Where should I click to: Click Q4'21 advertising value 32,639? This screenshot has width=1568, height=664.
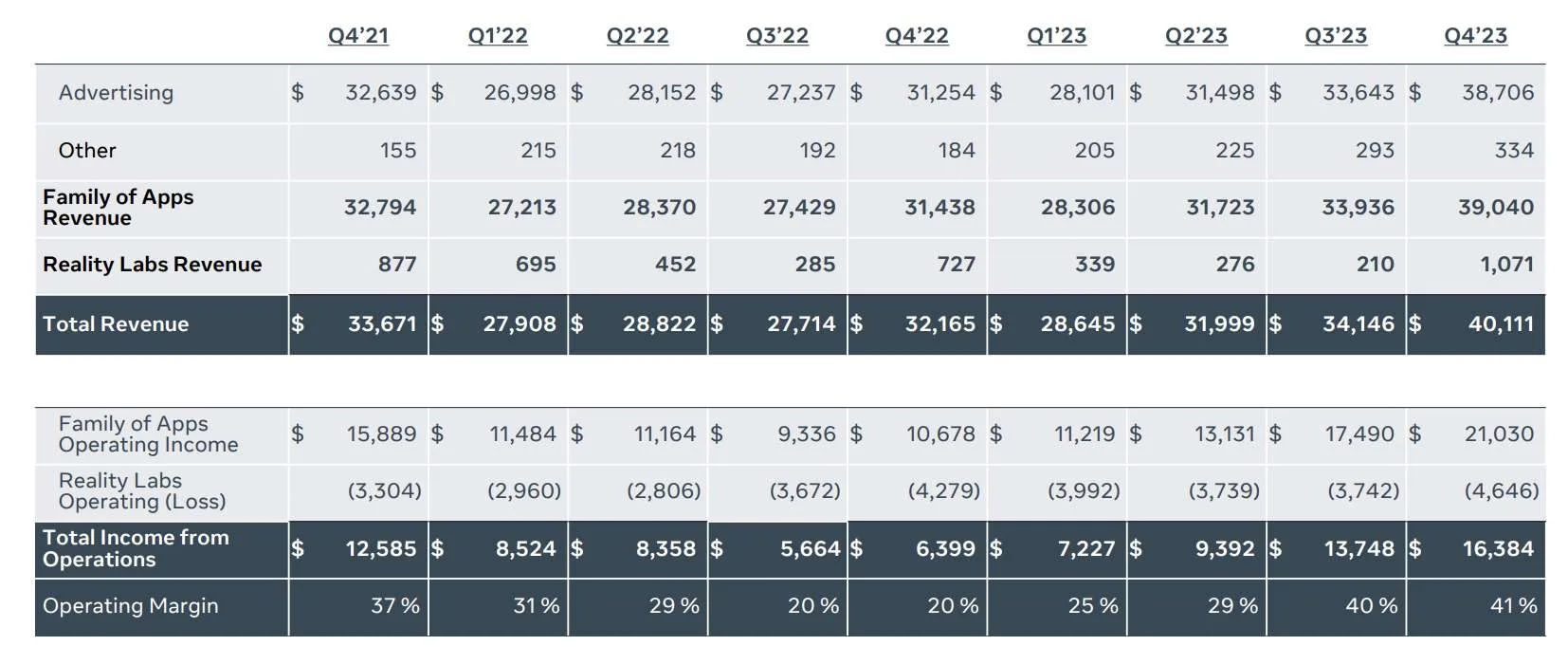381,93
